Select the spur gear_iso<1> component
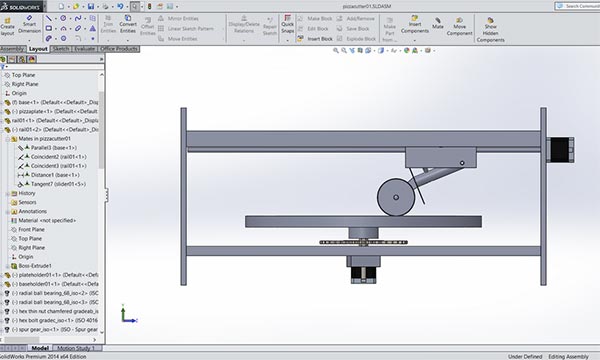This screenshot has height=360, width=600. point(51,330)
